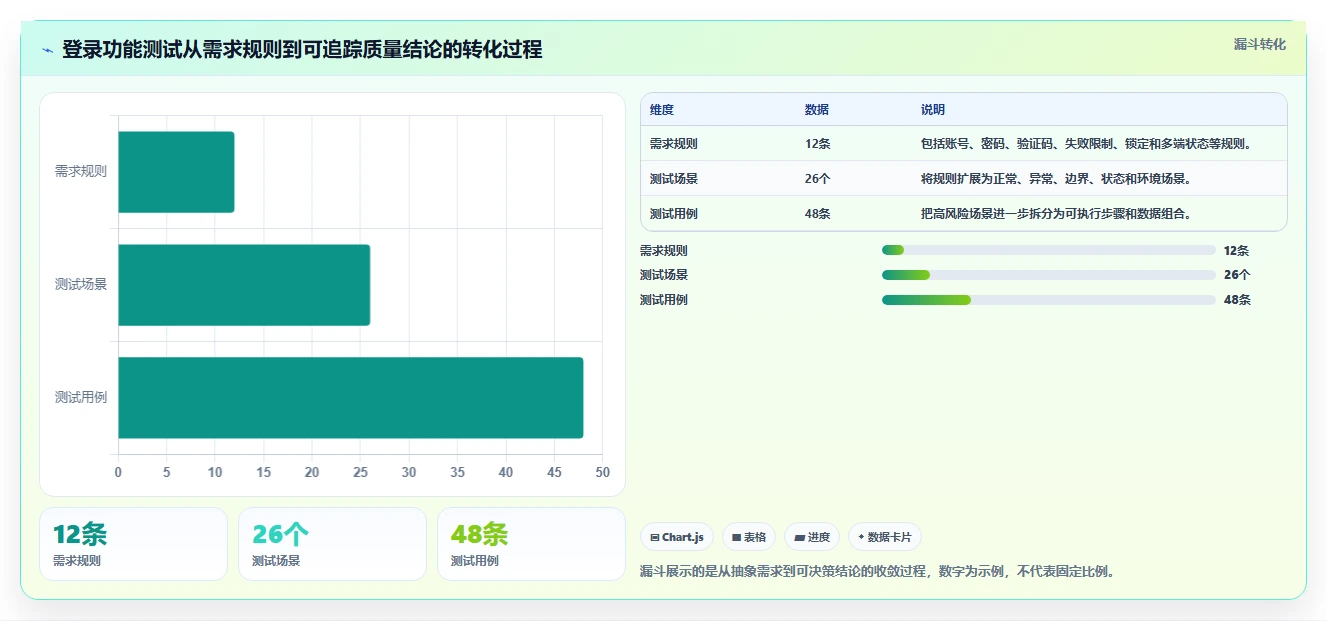Click the 测试场景 bar in chart
This screenshot has height=621, width=1327.
(x=244, y=285)
